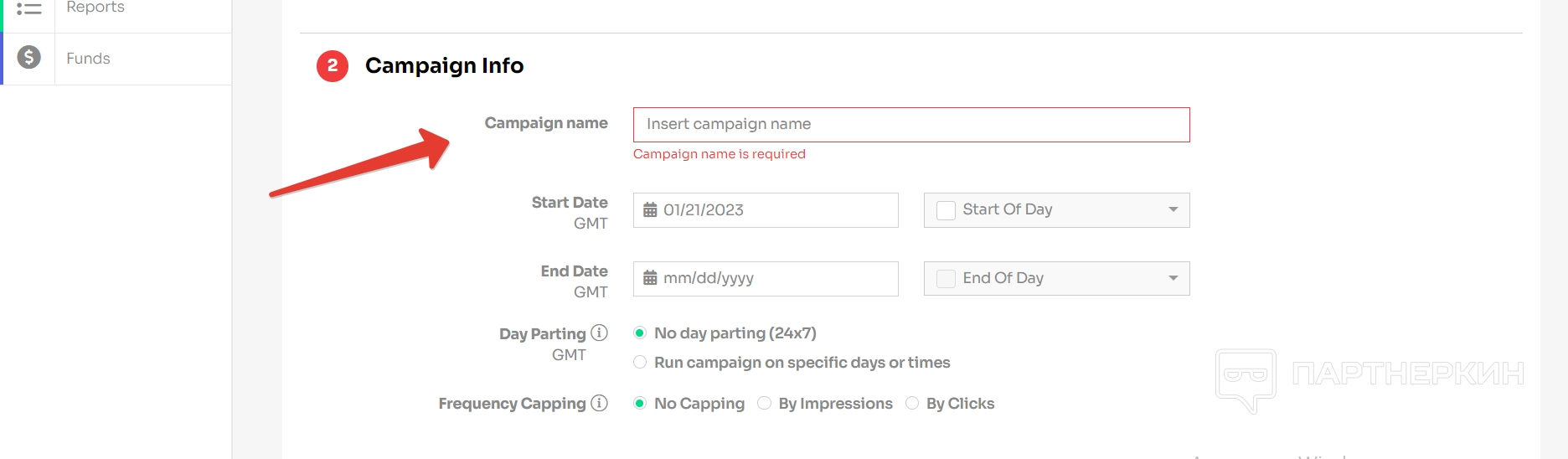1568x459 pixels.
Task: Select No day parting (24x7) option
Action: pos(640,333)
